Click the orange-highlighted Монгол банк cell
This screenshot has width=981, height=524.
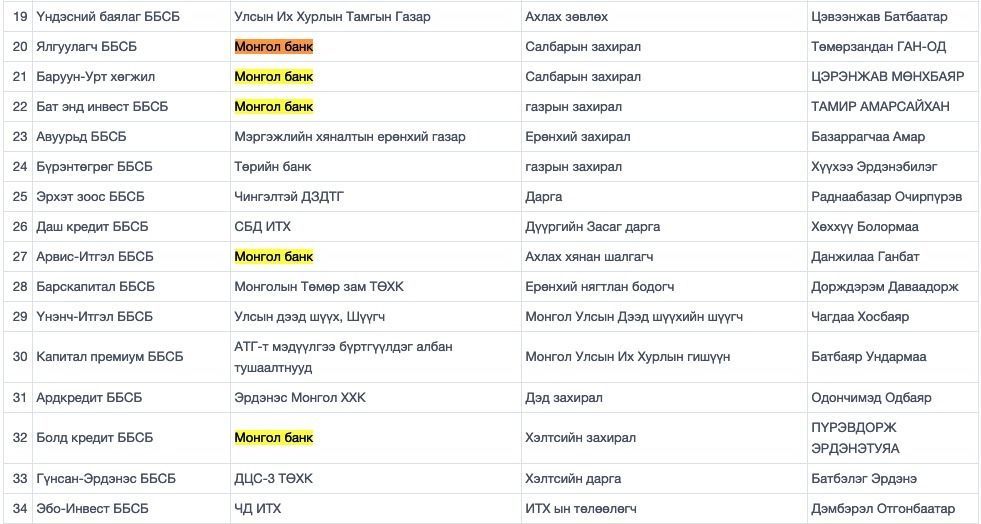coord(273,46)
